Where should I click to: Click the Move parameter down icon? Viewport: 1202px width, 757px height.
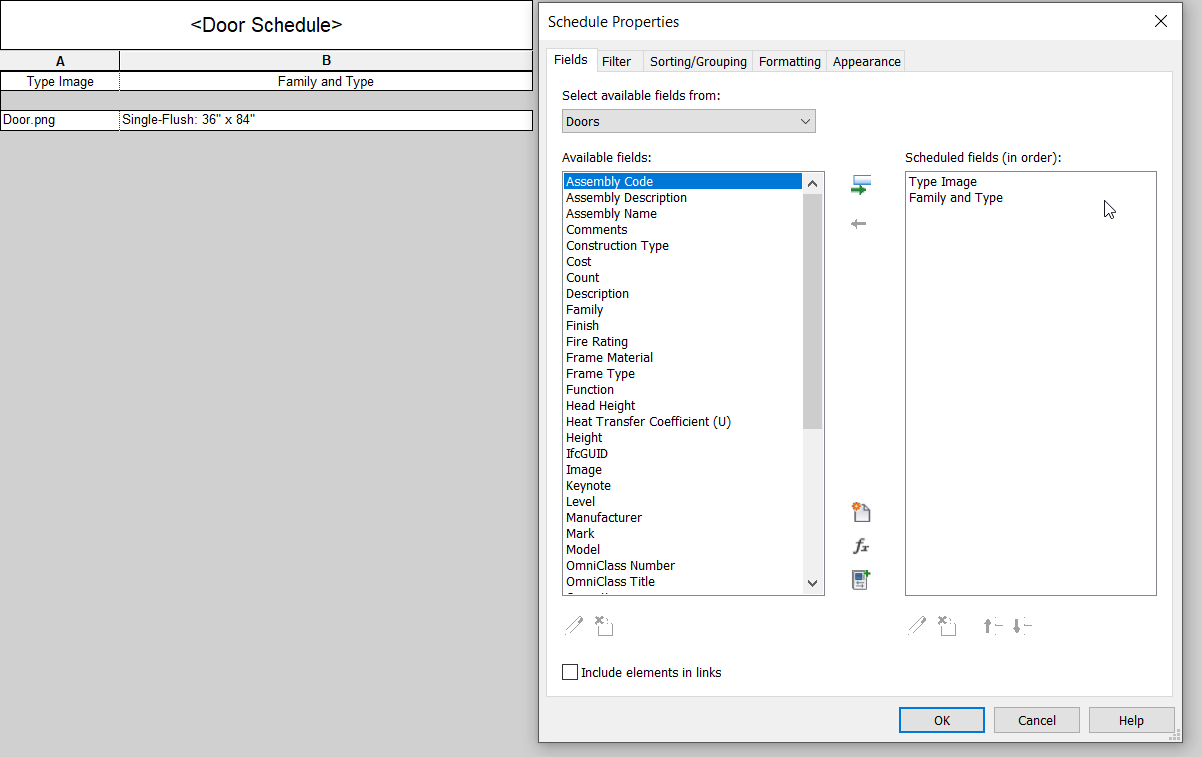click(1021, 626)
